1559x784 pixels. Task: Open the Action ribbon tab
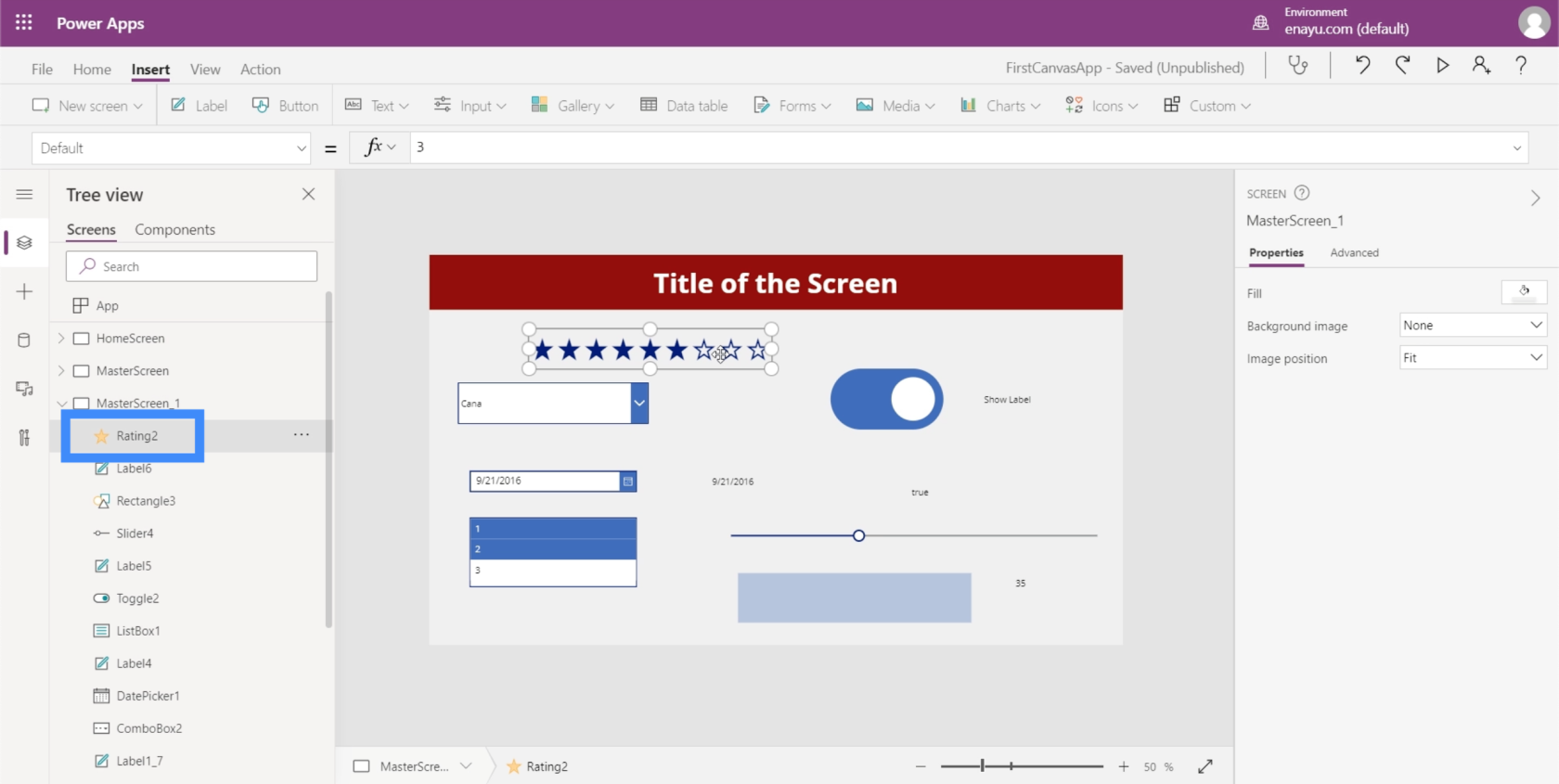261,69
